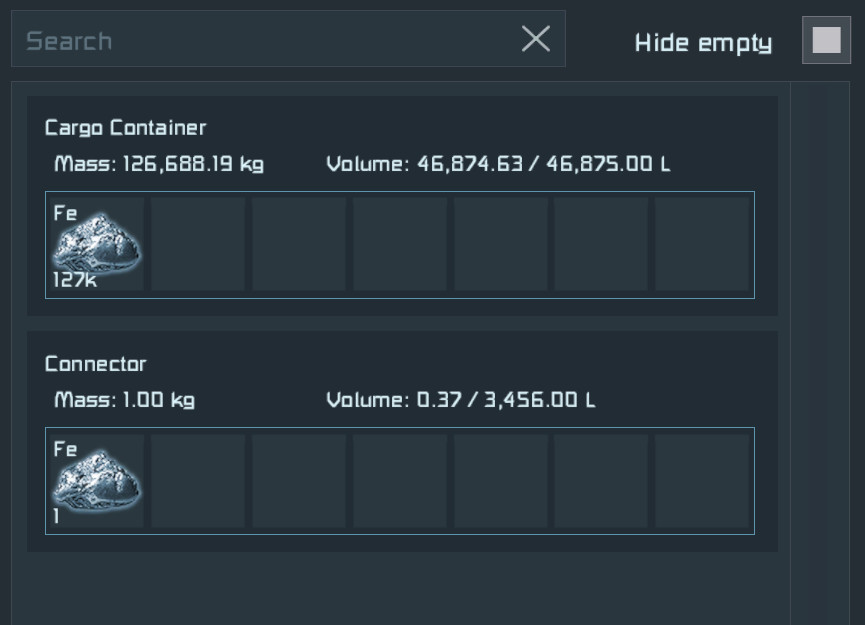865x625 pixels.
Task: Select the single iron ore in Connector
Action: click(96, 480)
